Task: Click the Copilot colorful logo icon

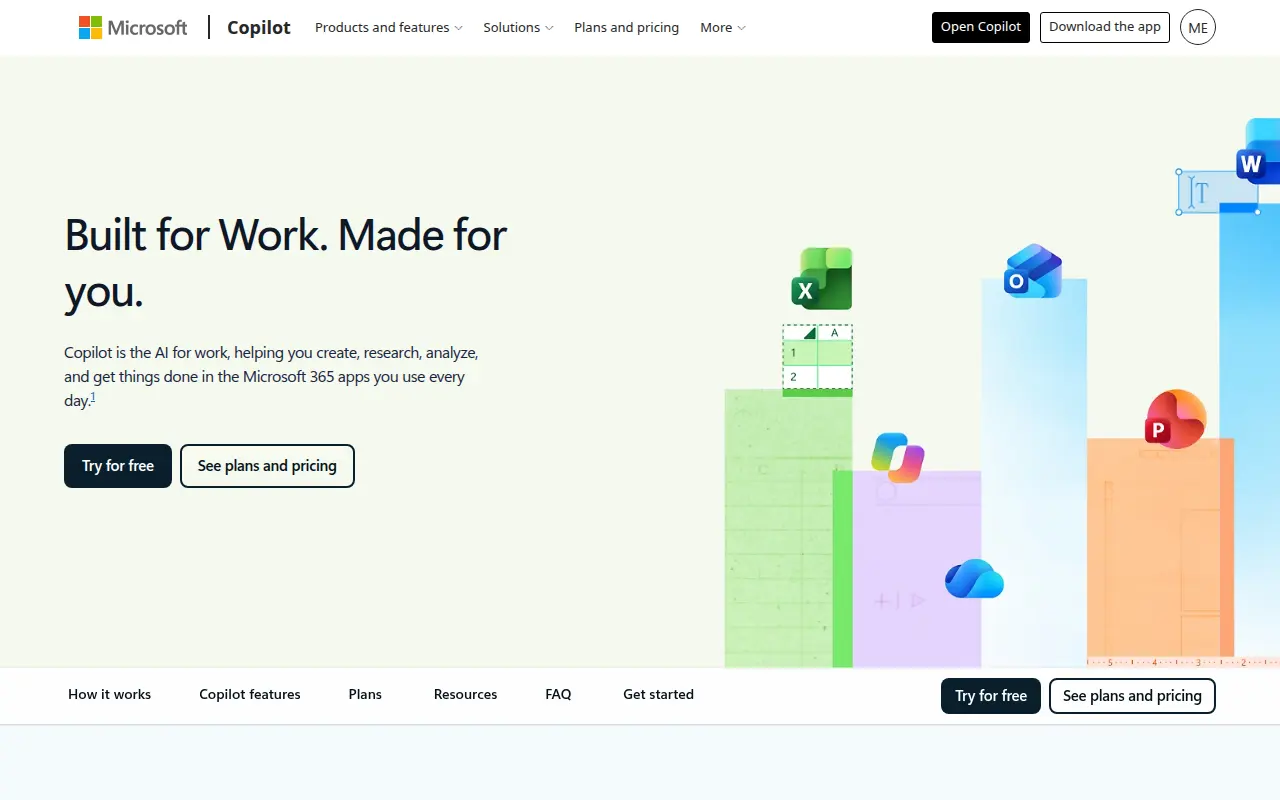Action: point(898,458)
